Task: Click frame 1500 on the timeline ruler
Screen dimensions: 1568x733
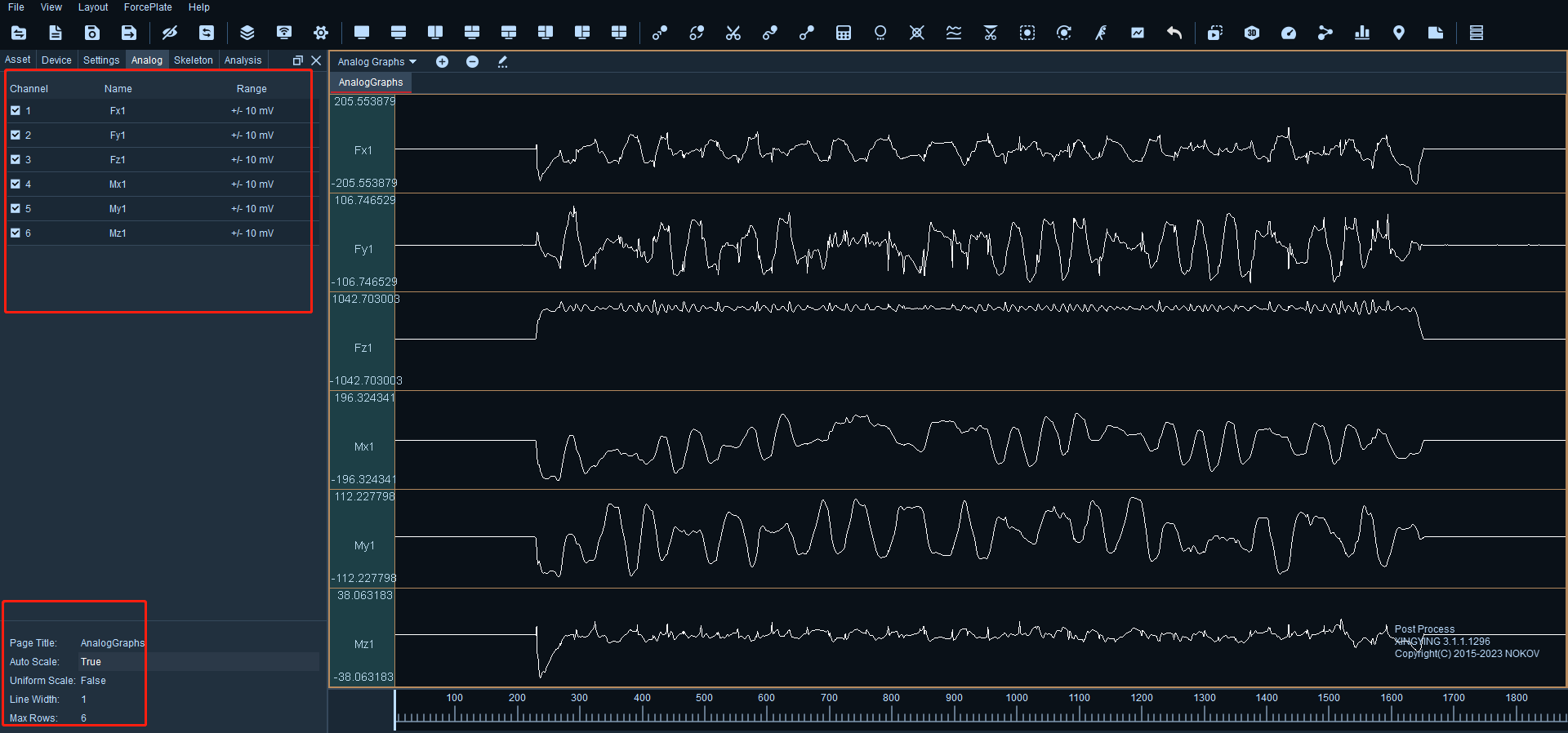Action: click(x=1329, y=698)
